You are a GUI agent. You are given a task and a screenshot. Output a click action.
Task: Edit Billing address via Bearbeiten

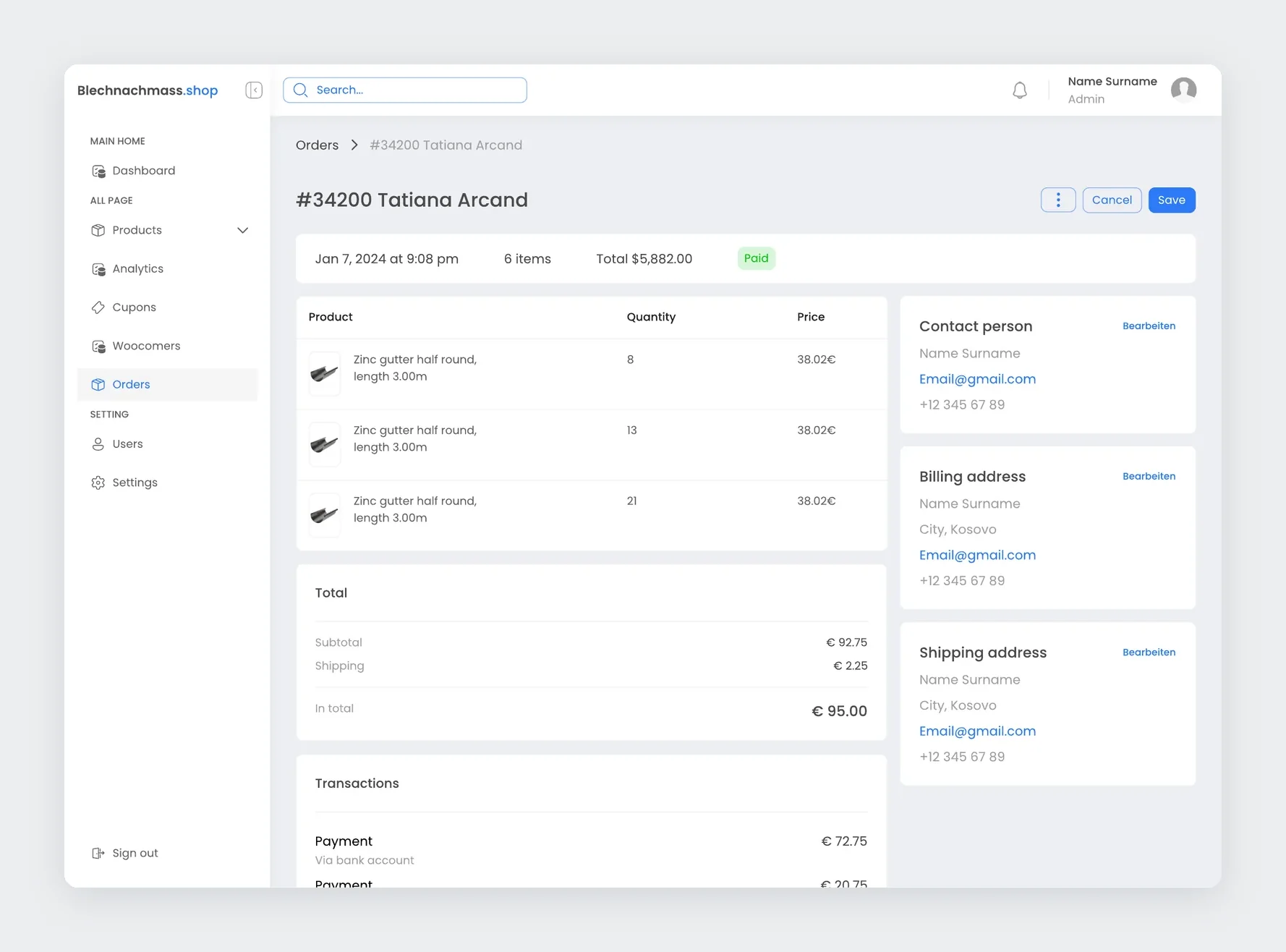tap(1149, 477)
